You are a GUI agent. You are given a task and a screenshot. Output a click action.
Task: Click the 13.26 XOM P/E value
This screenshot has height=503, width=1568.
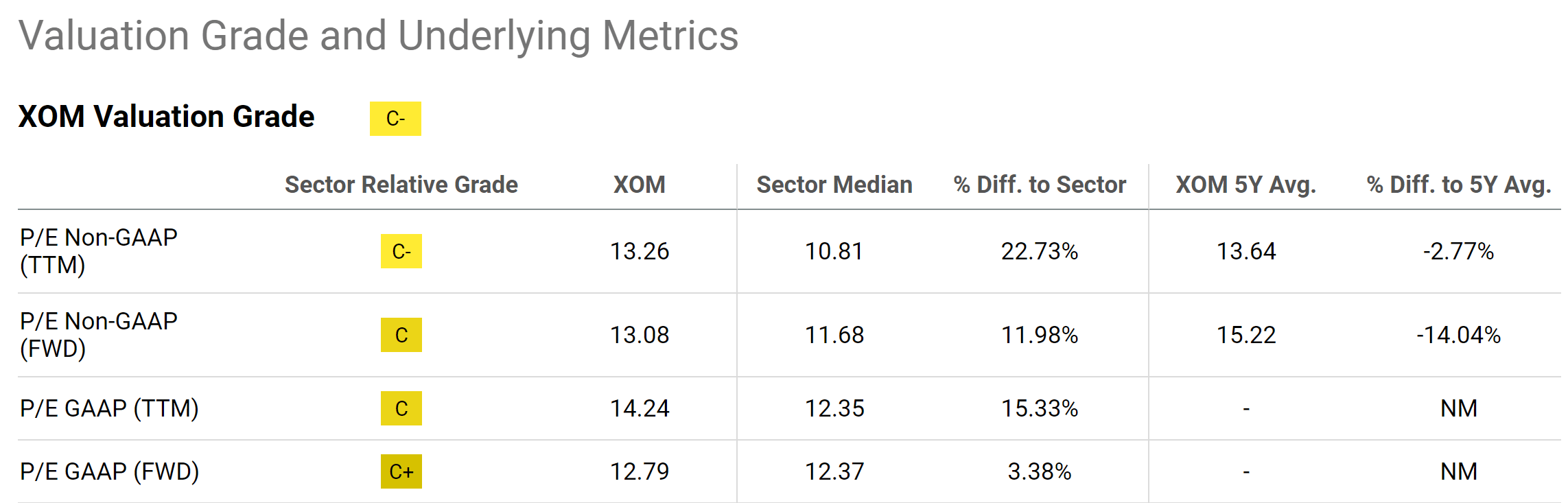640,251
